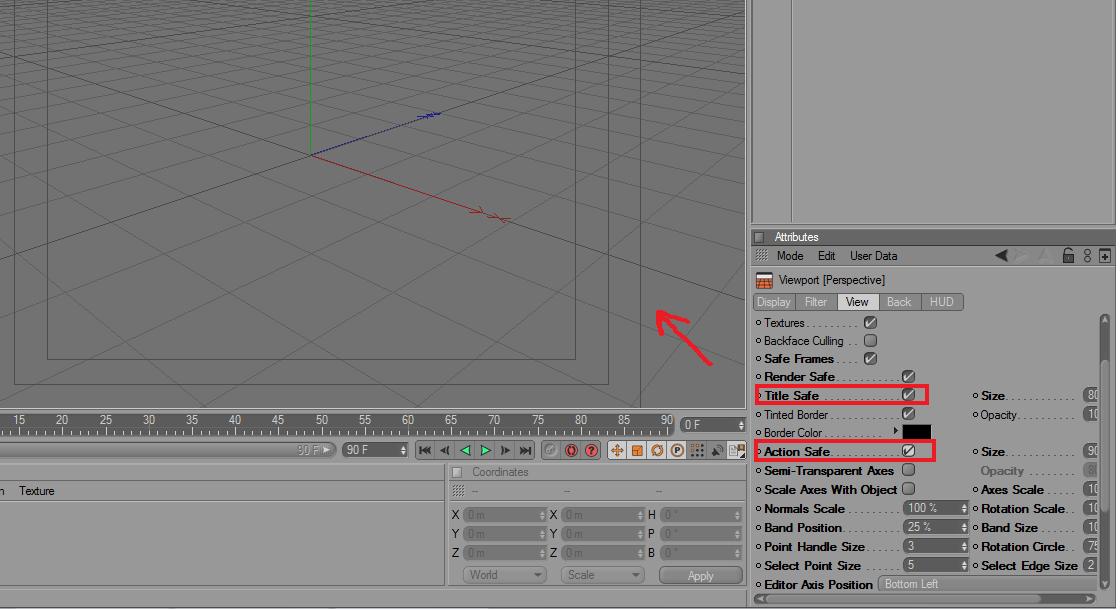Toggle the Safe Frames checkbox

pos(870,359)
